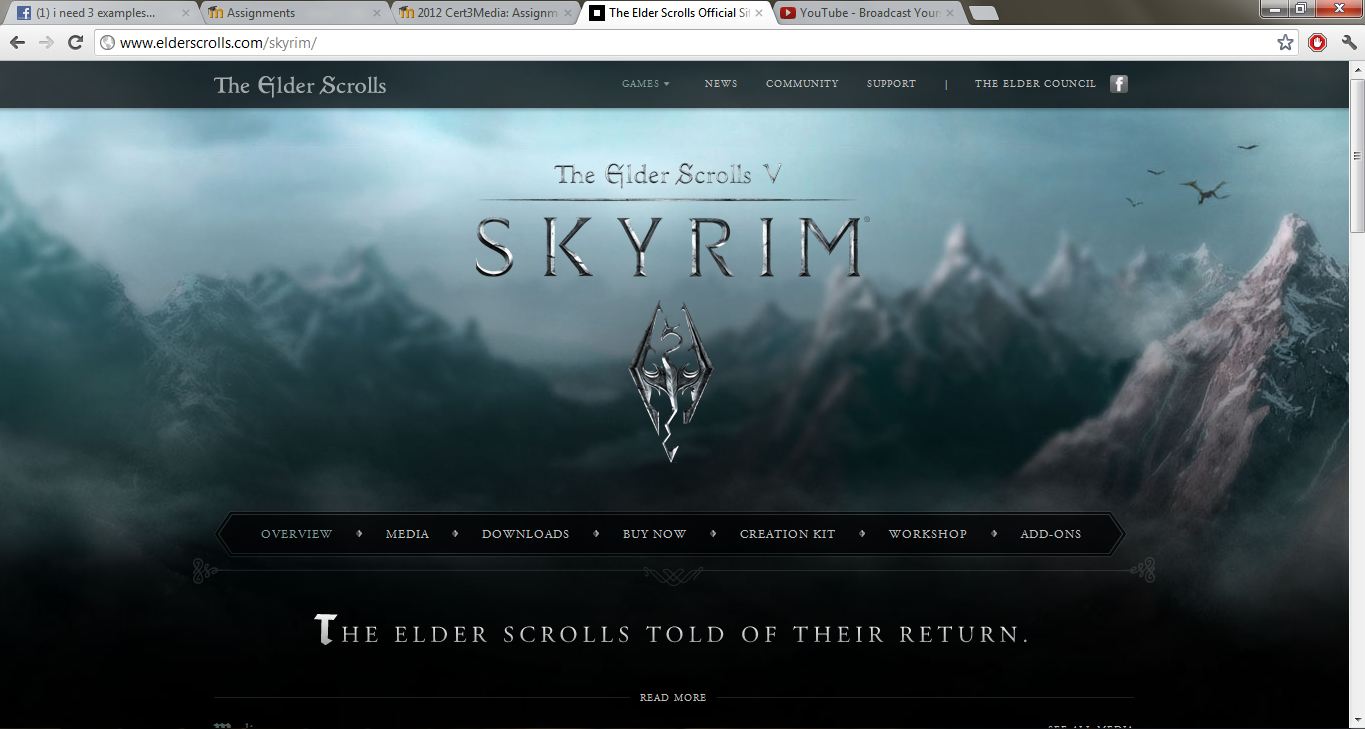The height and width of the screenshot is (729, 1365).
Task: Close the YouTube tab
Action: pos(950,13)
